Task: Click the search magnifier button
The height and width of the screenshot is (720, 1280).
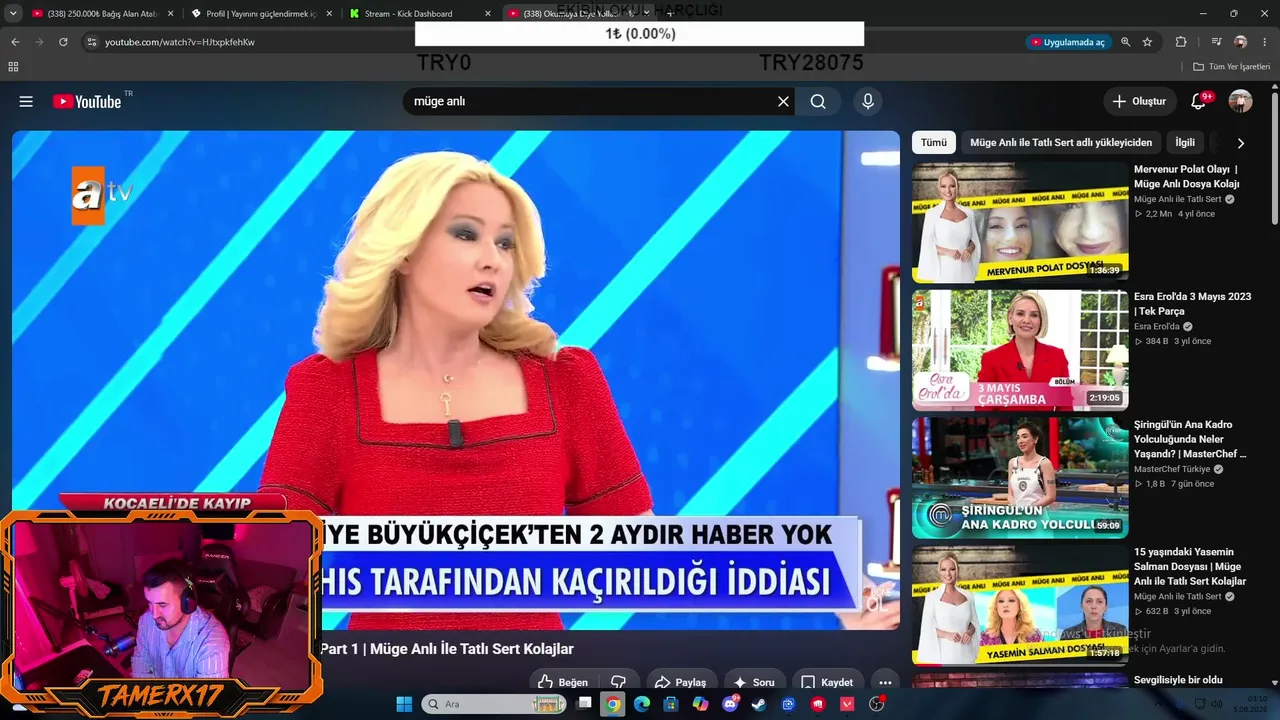Action: 818,101
